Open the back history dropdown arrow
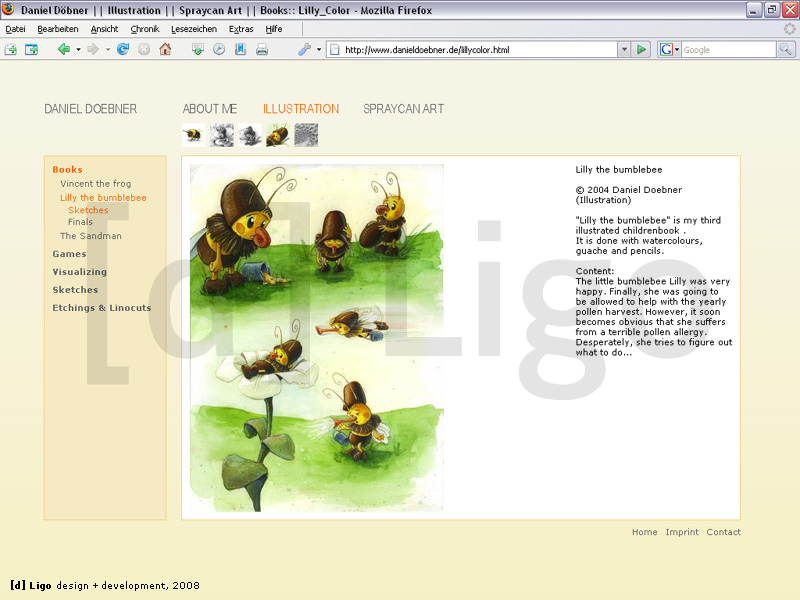800x600 pixels. point(78,49)
